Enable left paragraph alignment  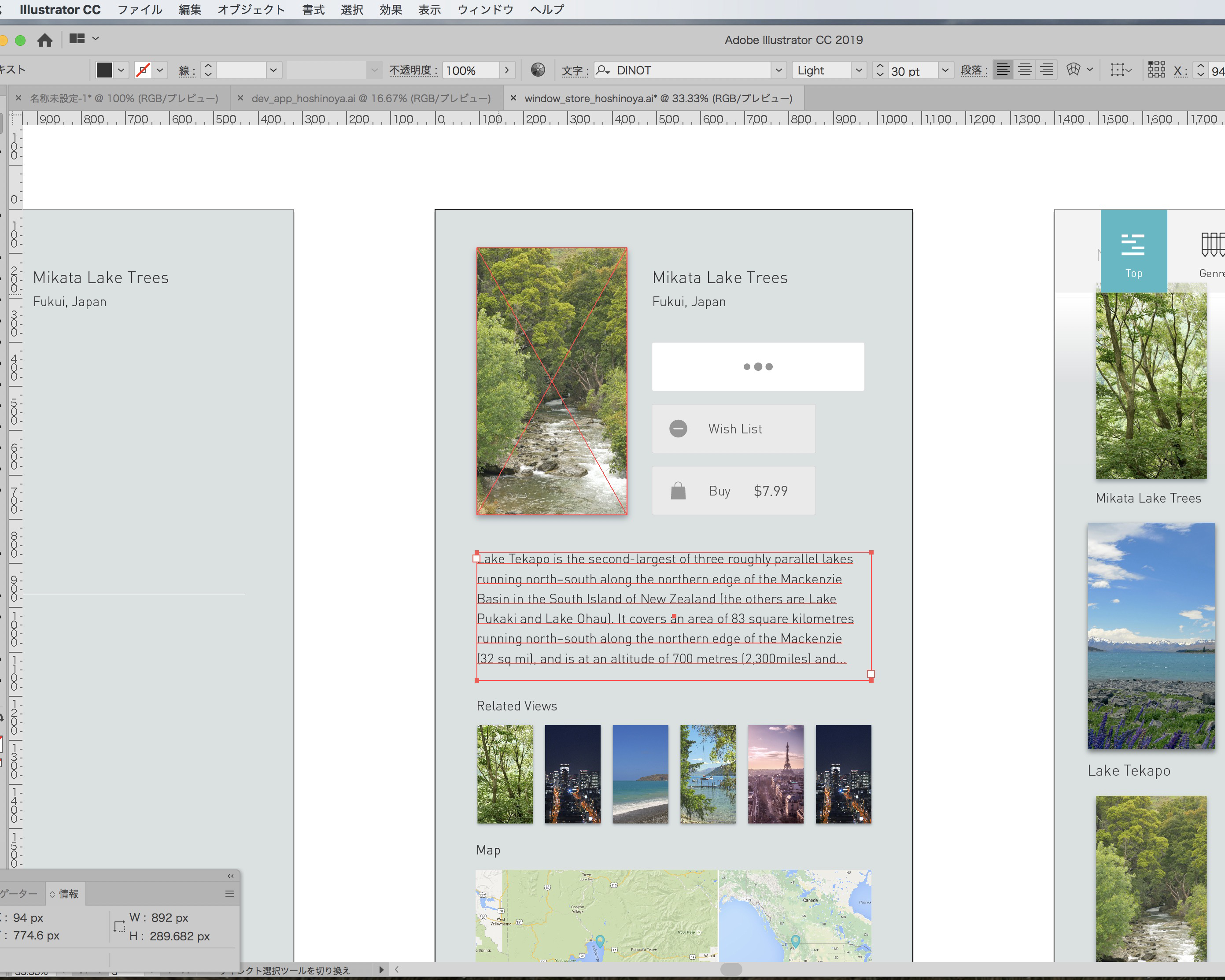(1003, 70)
